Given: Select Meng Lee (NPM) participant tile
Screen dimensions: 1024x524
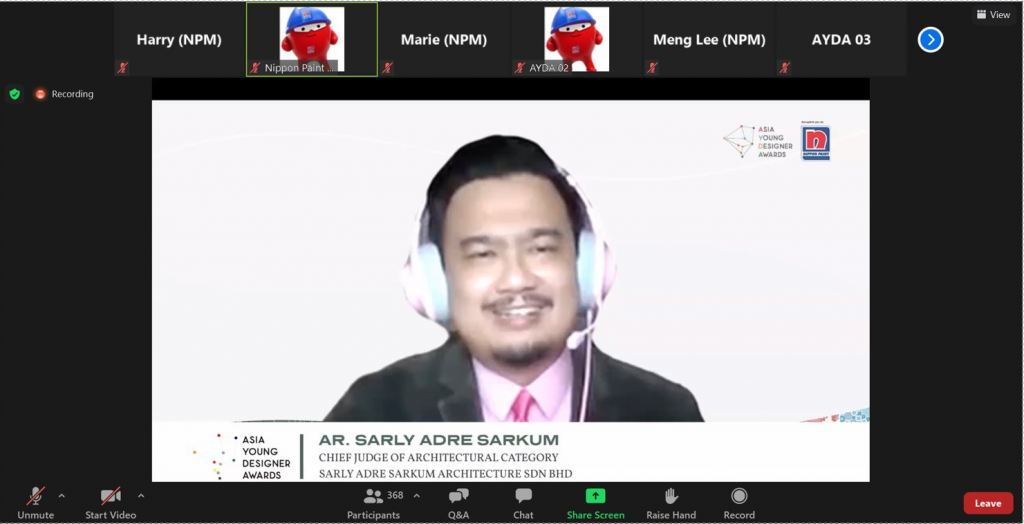Looking at the screenshot, I should 707,40.
